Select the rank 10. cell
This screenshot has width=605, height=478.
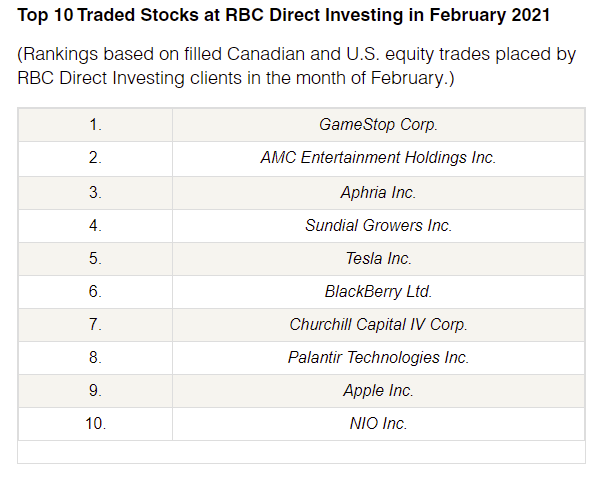point(95,424)
